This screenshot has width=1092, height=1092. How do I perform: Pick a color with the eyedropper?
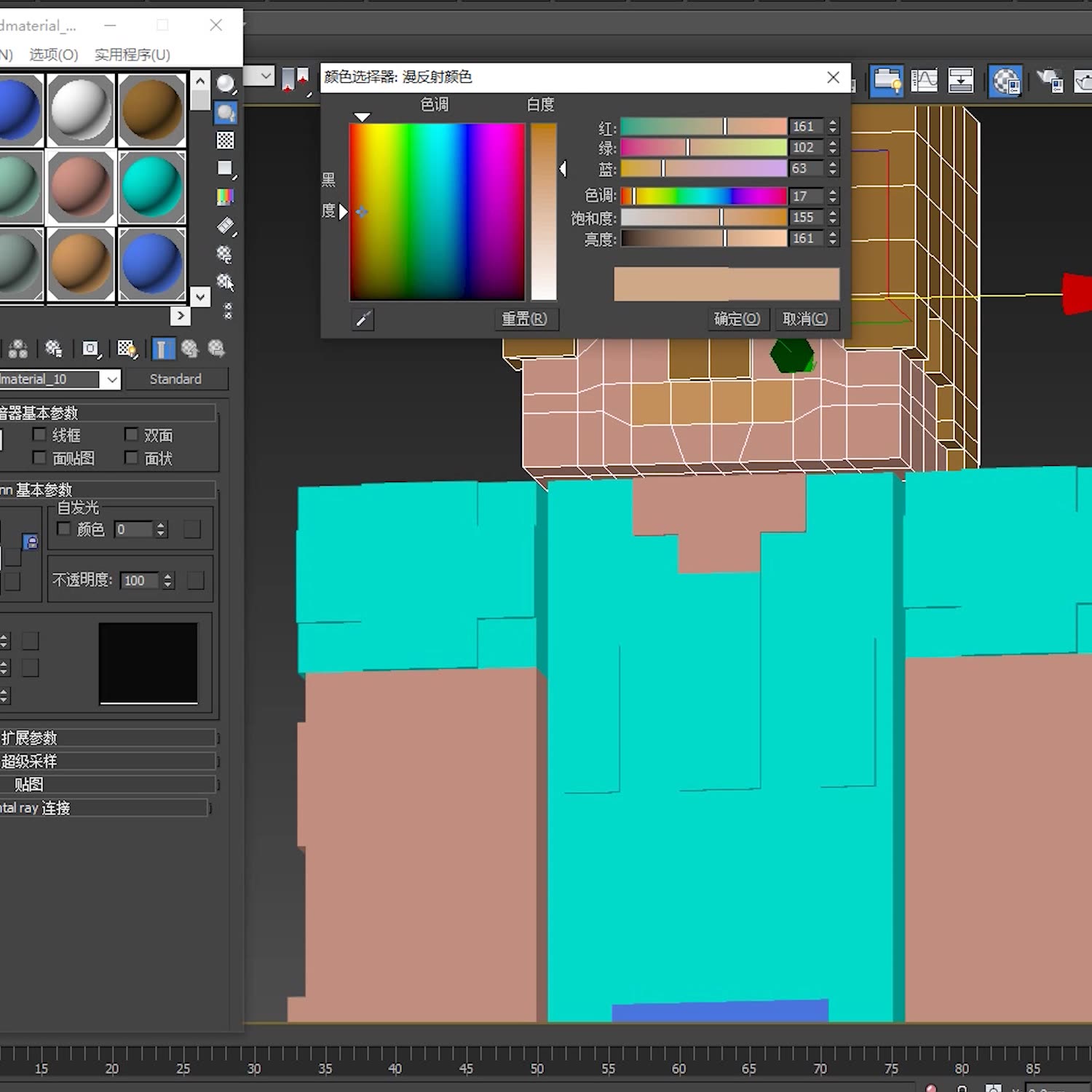point(363,320)
